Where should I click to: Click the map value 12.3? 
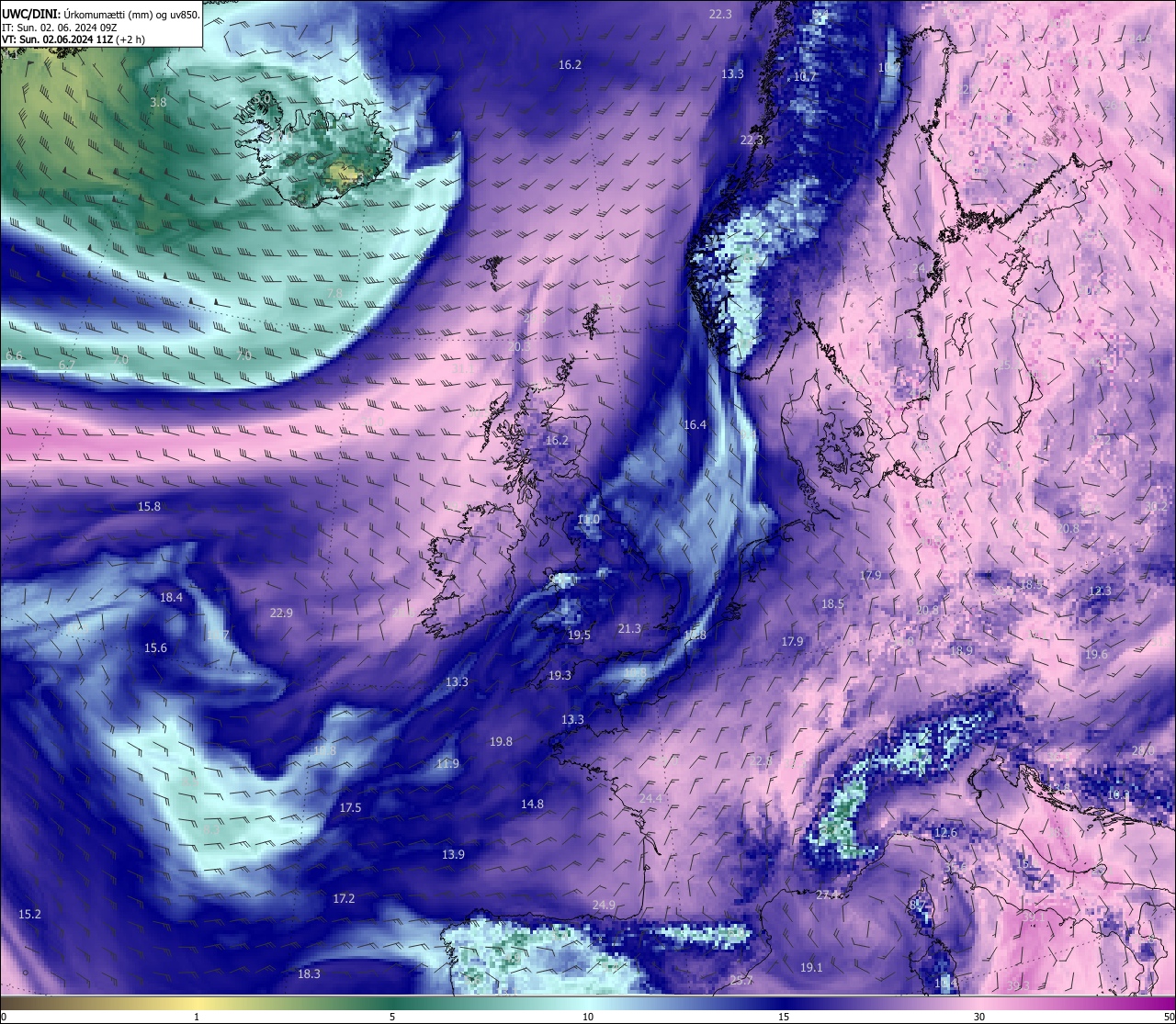[x=1100, y=591]
